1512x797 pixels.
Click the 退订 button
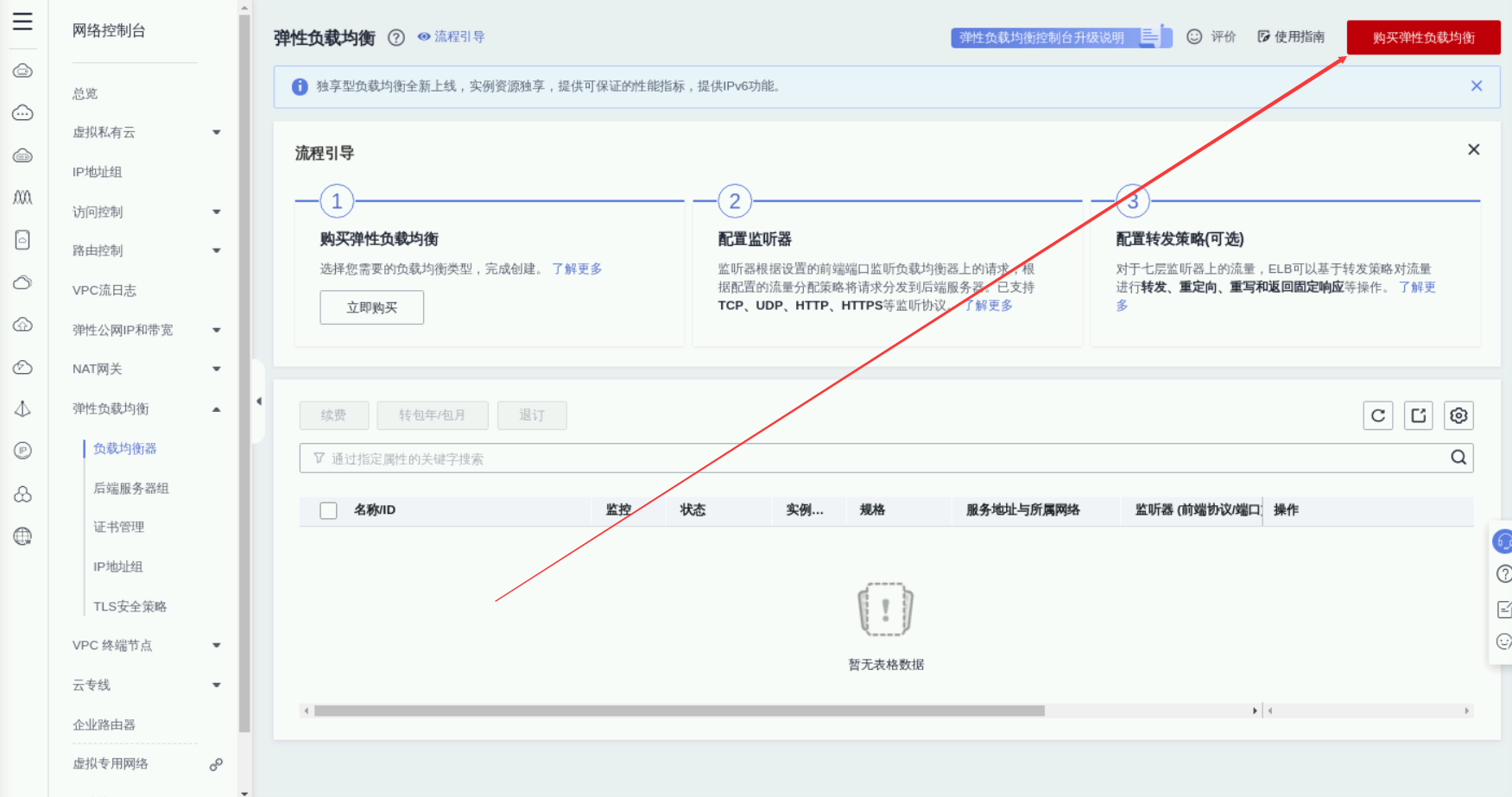[532, 415]
